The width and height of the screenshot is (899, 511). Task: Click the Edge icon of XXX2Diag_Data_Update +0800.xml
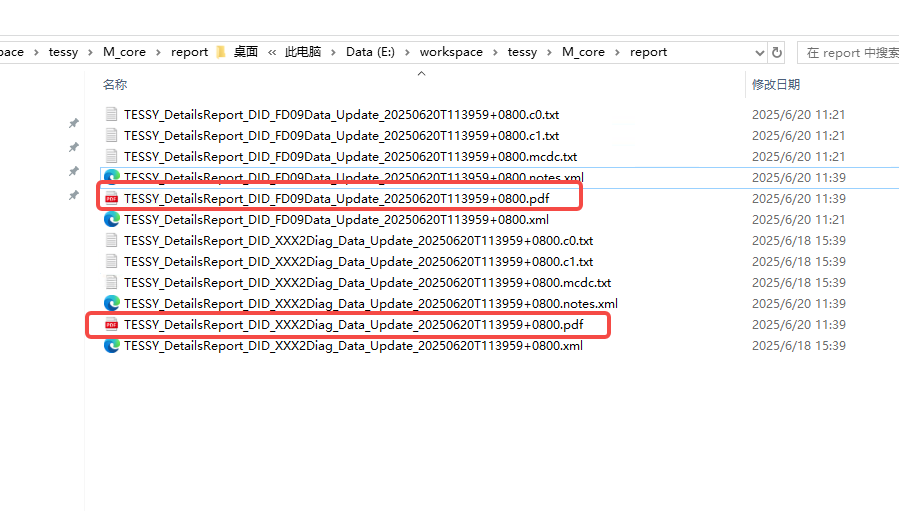pyautogui.click(x=111, y=345)
